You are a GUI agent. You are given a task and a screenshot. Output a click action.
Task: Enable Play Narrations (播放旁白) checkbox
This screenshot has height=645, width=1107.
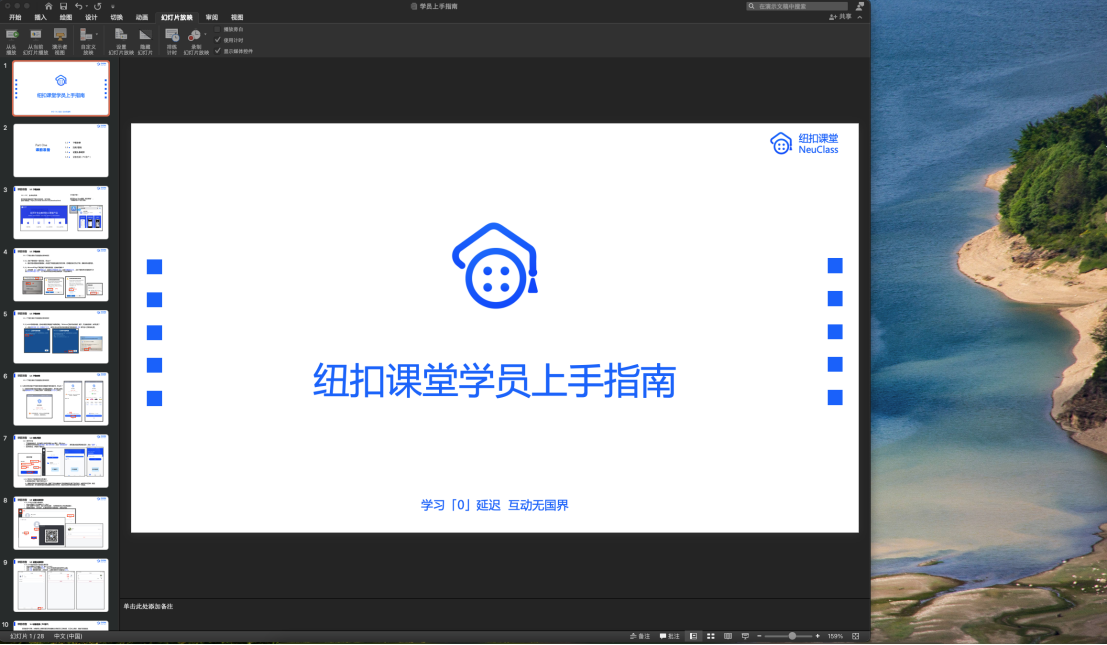(x=217, y=29)
